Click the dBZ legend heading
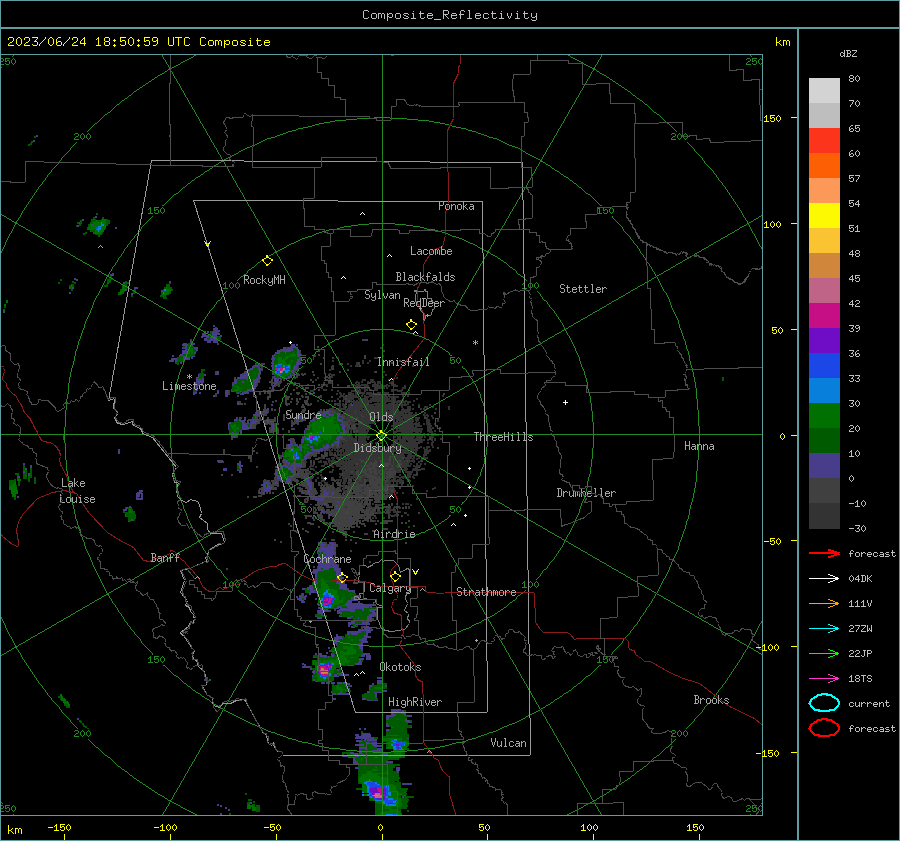 848,53
